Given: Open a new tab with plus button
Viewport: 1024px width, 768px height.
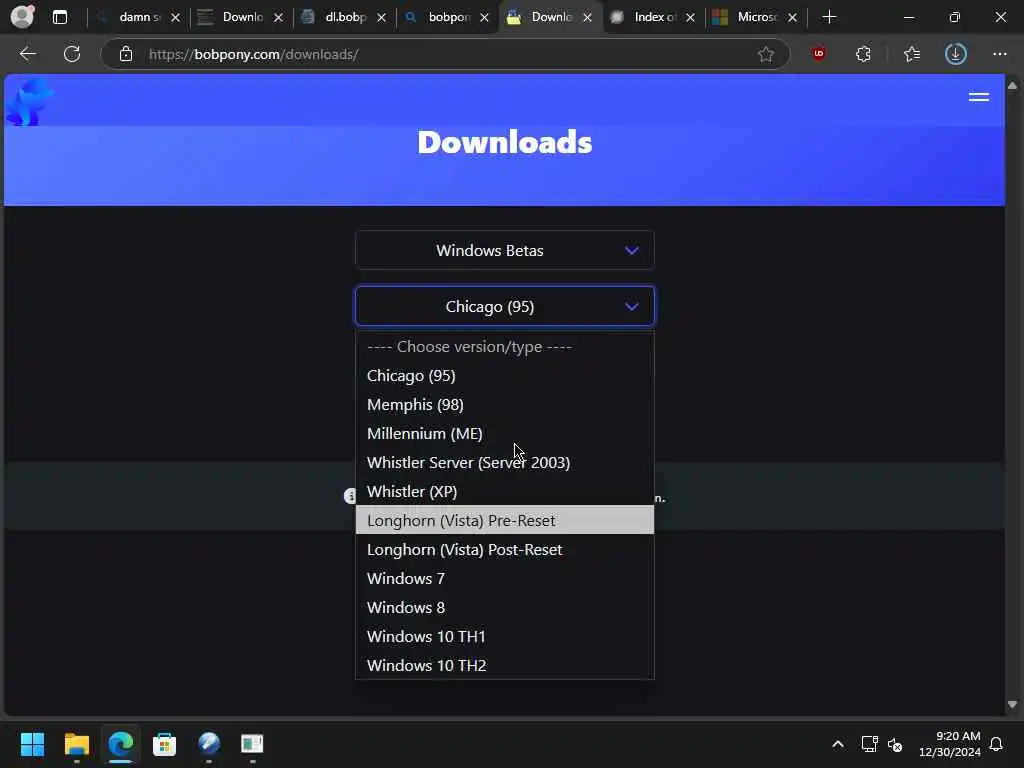Looking at the screenshot, I should click(829, 17).
